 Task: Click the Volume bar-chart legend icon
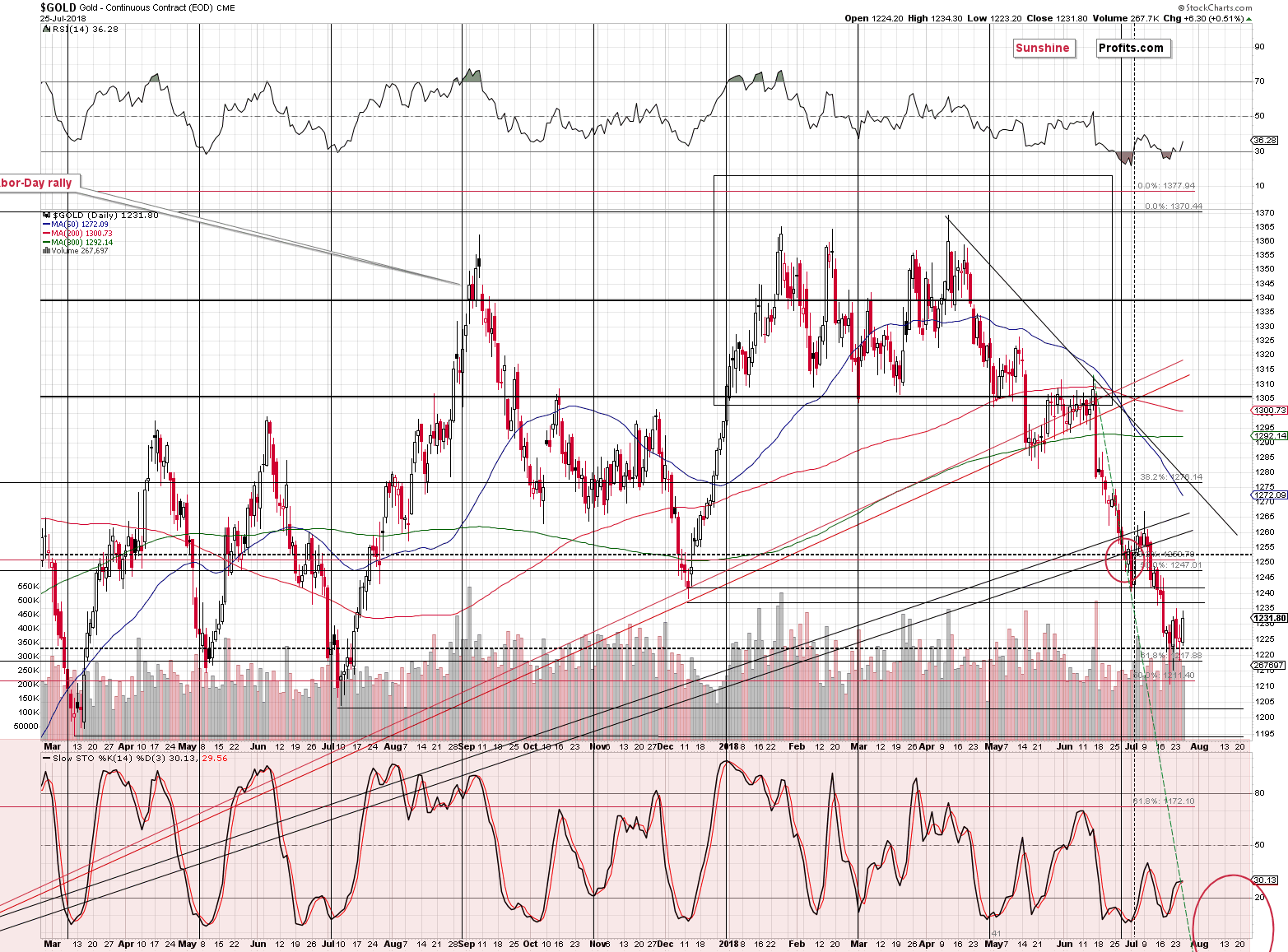click(x=46, y=251)
